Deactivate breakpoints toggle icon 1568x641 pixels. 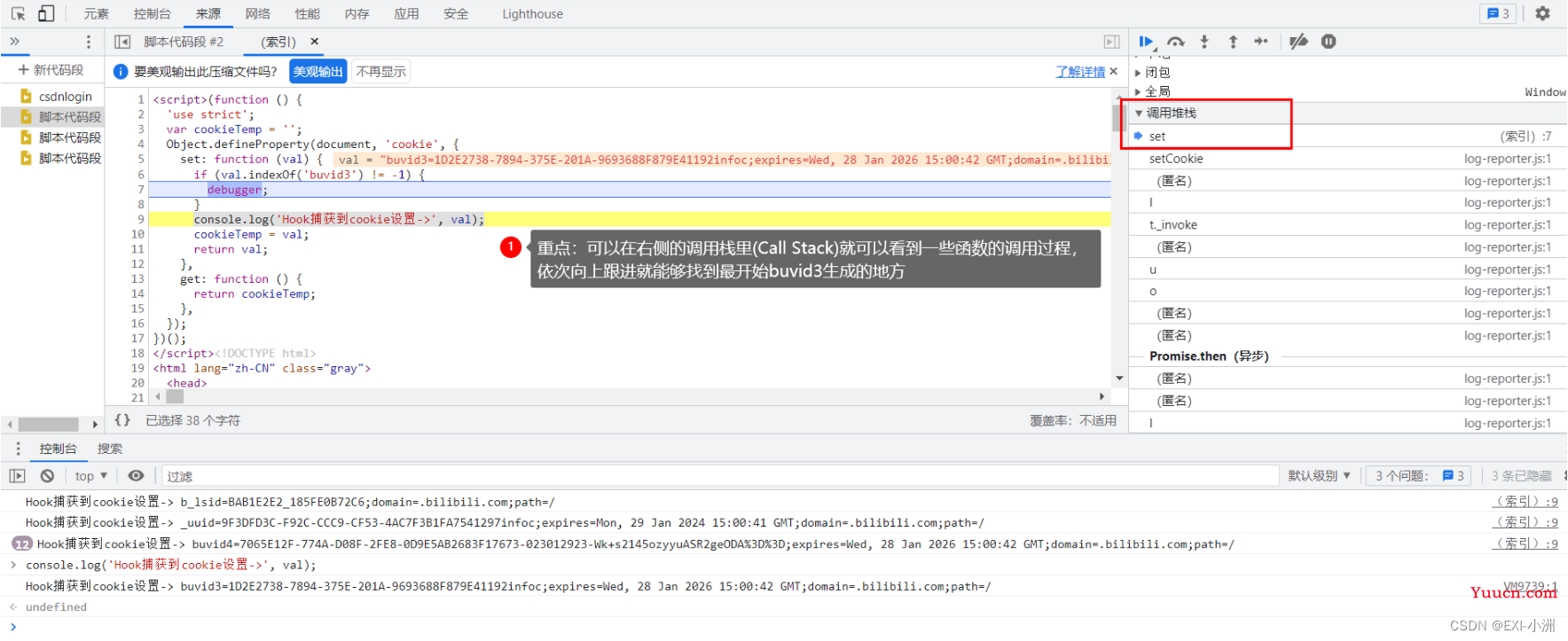tap(1298, 41)
